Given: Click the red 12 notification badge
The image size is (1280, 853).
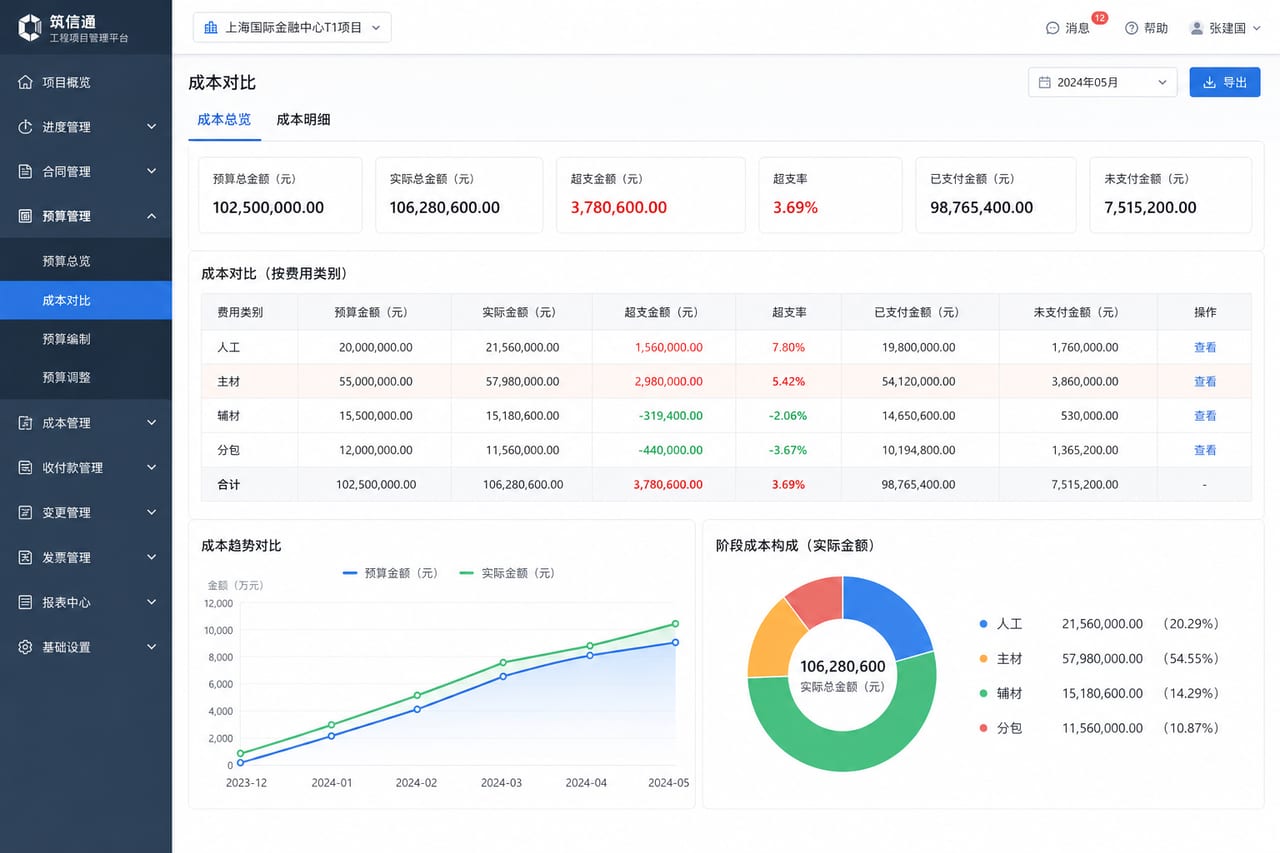Looking at the screenshot, I should coord(1100,18).
